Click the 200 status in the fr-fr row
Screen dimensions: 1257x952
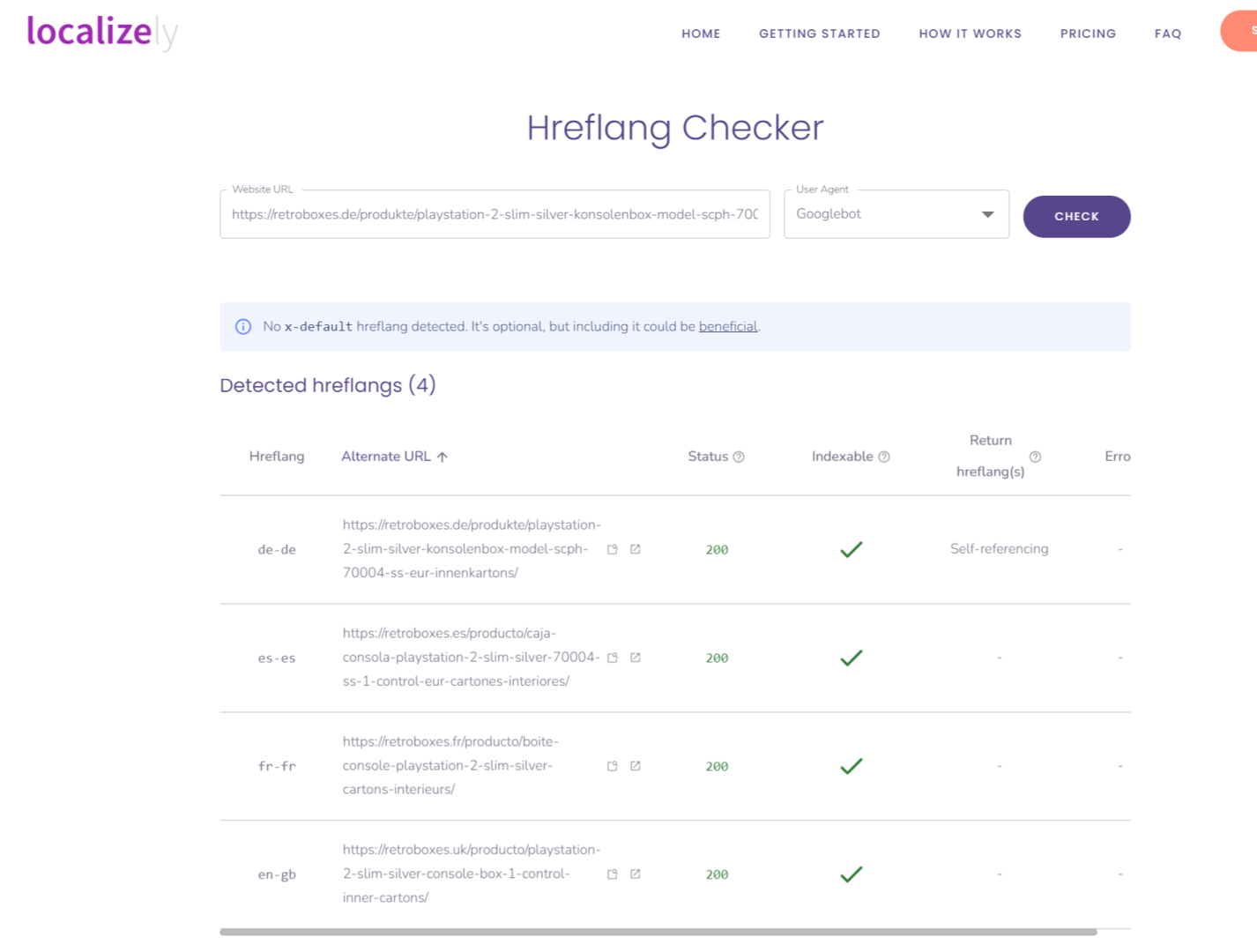pos(717,767)
